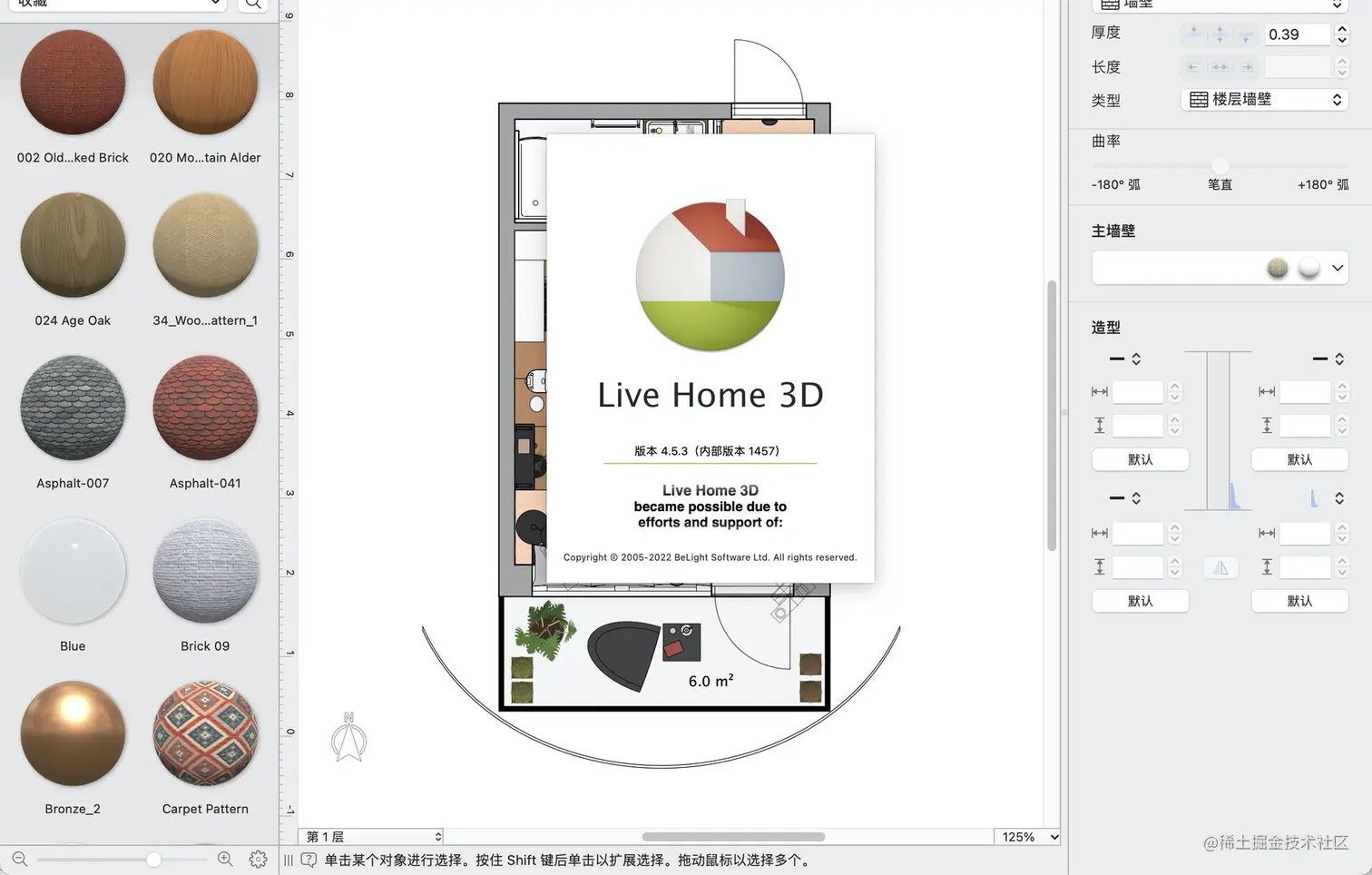The image size is (1372, 875).
Task: Select the potted plant on the balcony plan
Action: tap(545, 628)
